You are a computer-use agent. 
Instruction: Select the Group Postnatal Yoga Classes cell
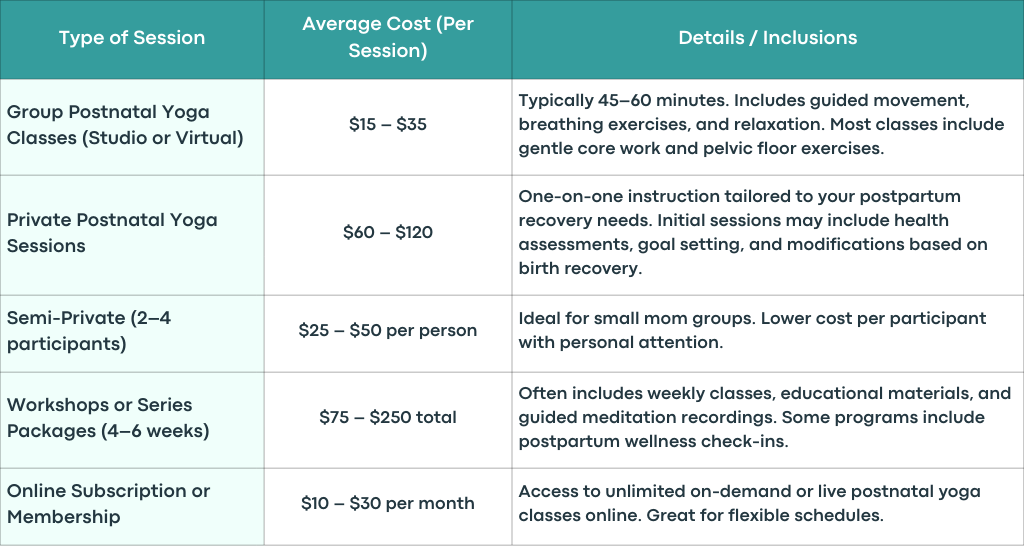coord(132,125)
